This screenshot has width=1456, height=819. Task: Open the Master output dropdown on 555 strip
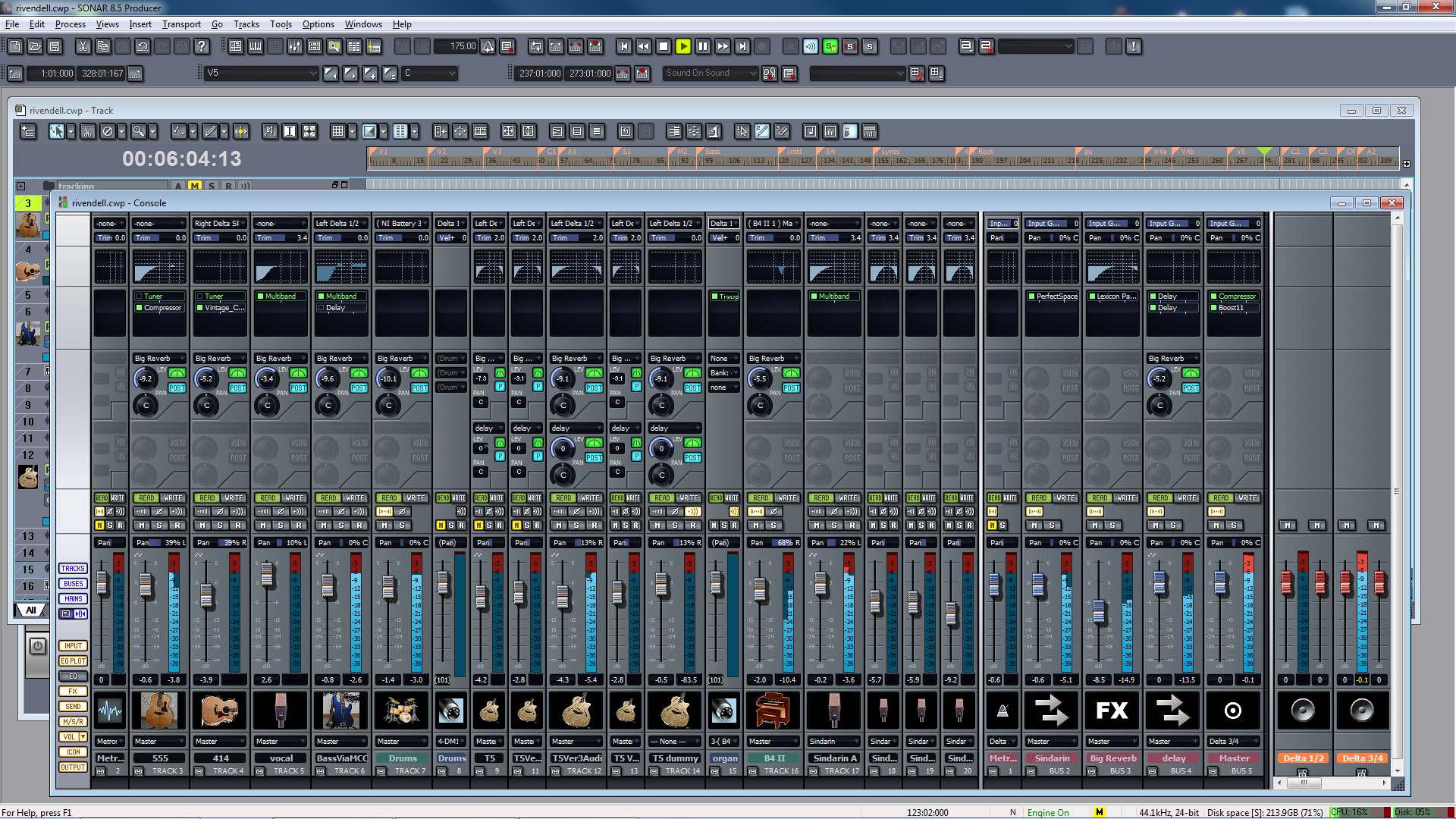coord(159,741)
